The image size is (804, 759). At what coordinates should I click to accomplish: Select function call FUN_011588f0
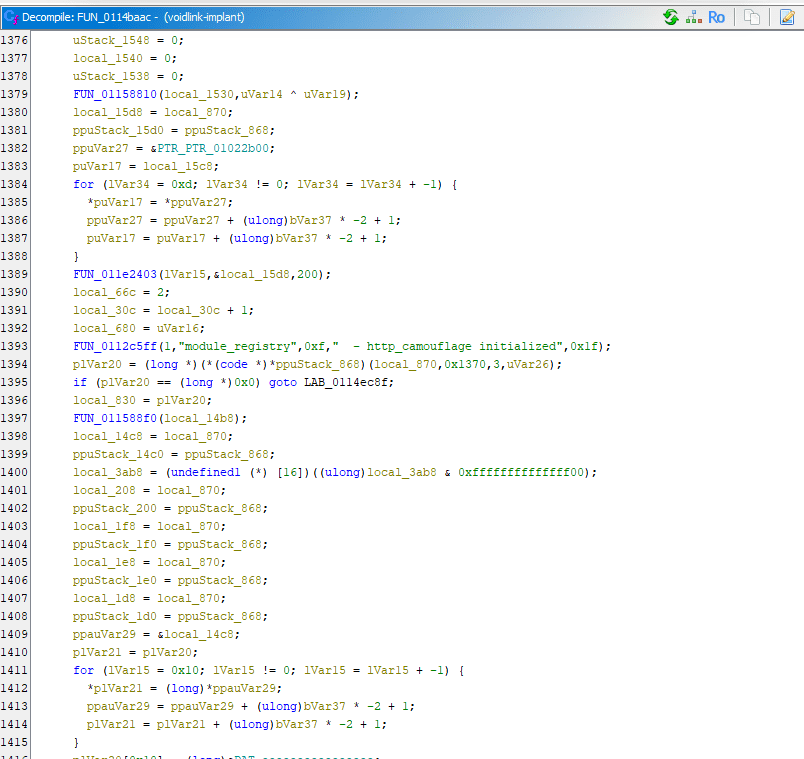(x=115, y=418)
